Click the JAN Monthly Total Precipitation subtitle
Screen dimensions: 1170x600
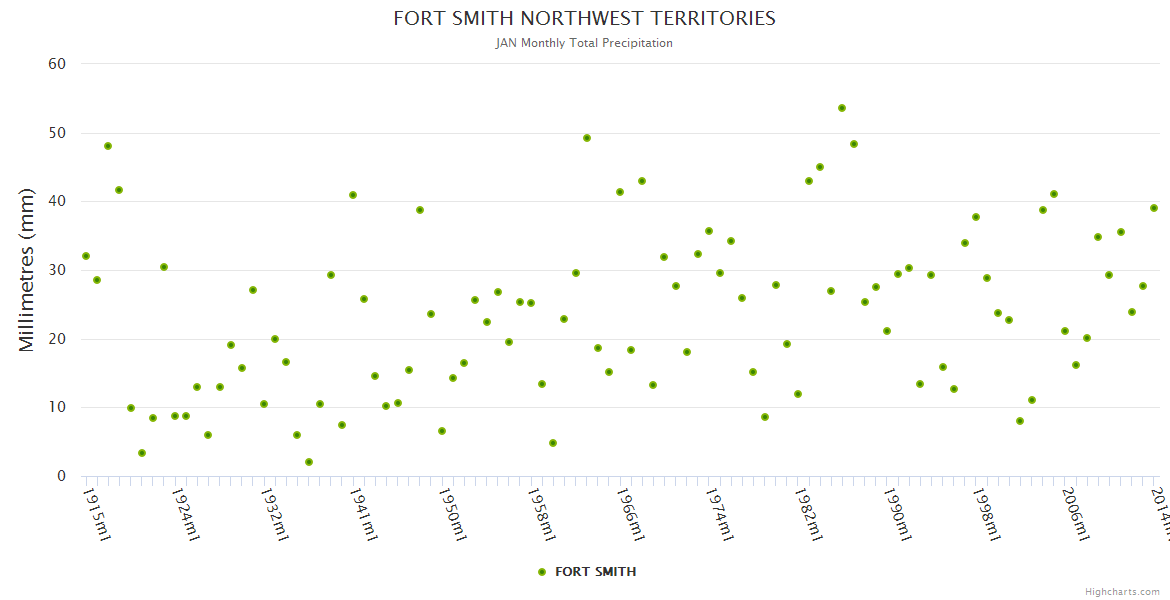coord(584,43)
